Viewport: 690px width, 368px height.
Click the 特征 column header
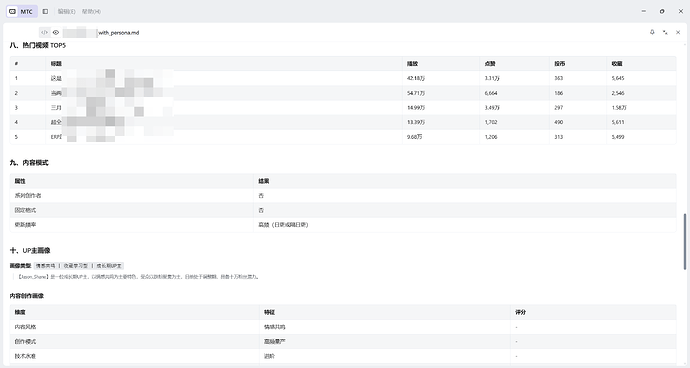pos(269,312)
